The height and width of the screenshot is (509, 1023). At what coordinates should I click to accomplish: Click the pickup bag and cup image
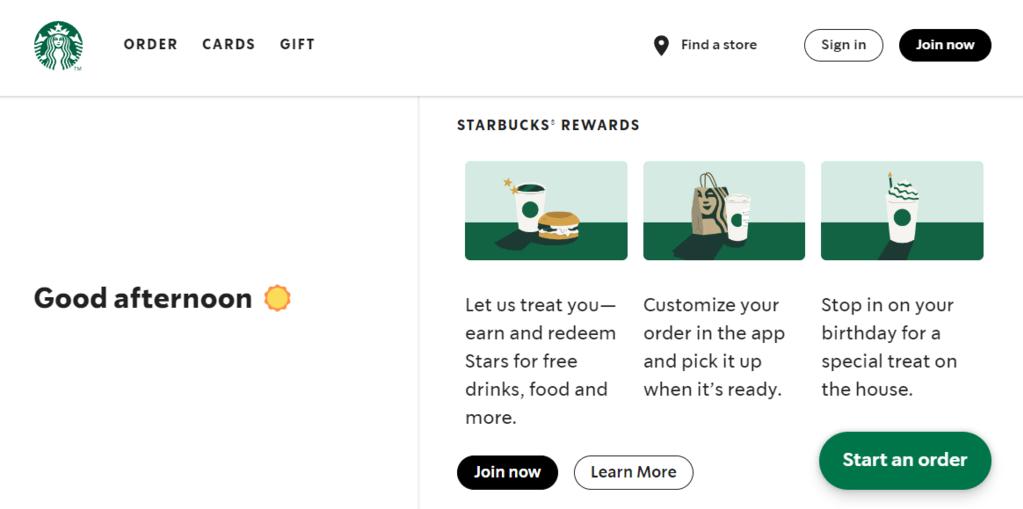coord(724,211)
